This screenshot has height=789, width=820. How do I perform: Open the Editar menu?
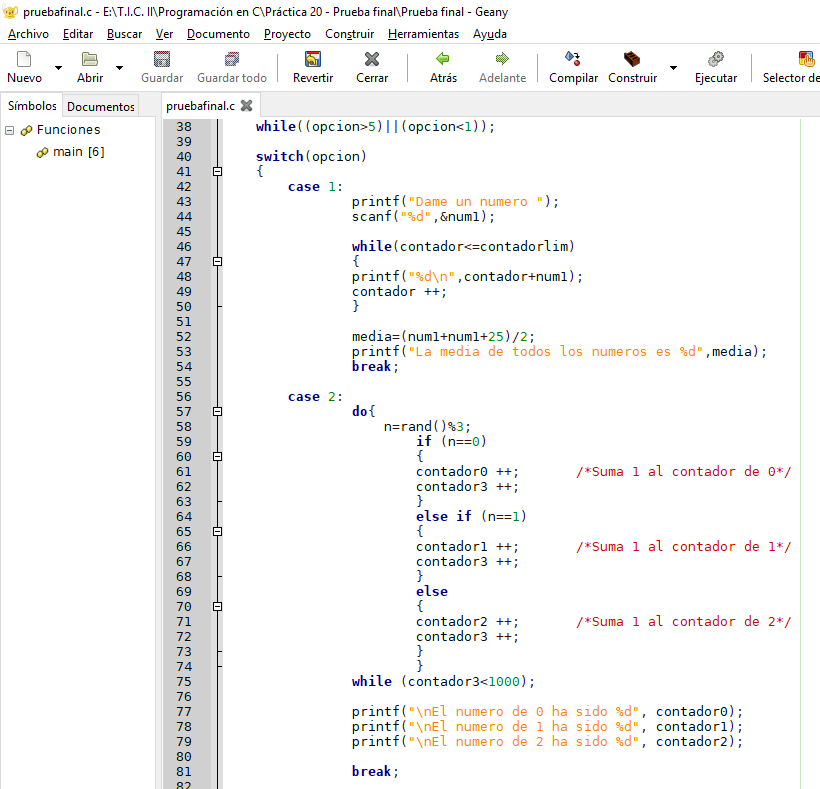78,34
